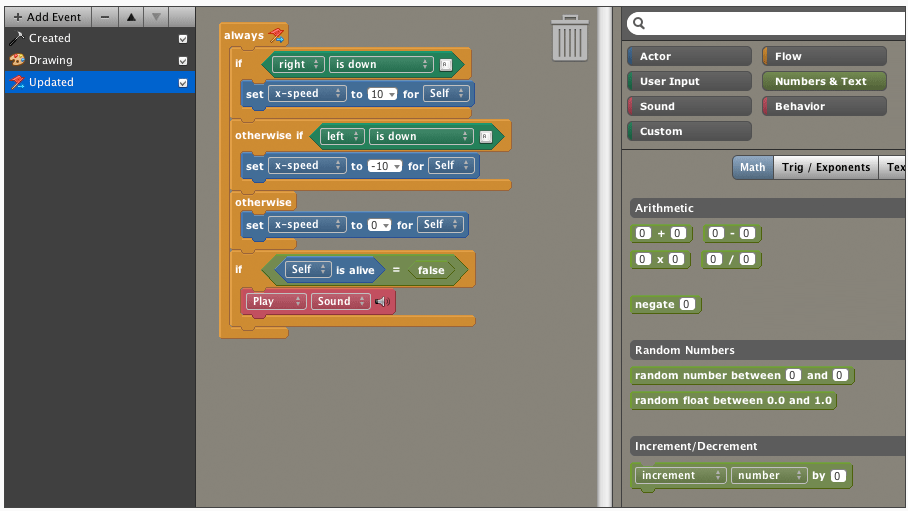Click the trash can icon
Screen dimensions: 908x511
click(570, 38)
